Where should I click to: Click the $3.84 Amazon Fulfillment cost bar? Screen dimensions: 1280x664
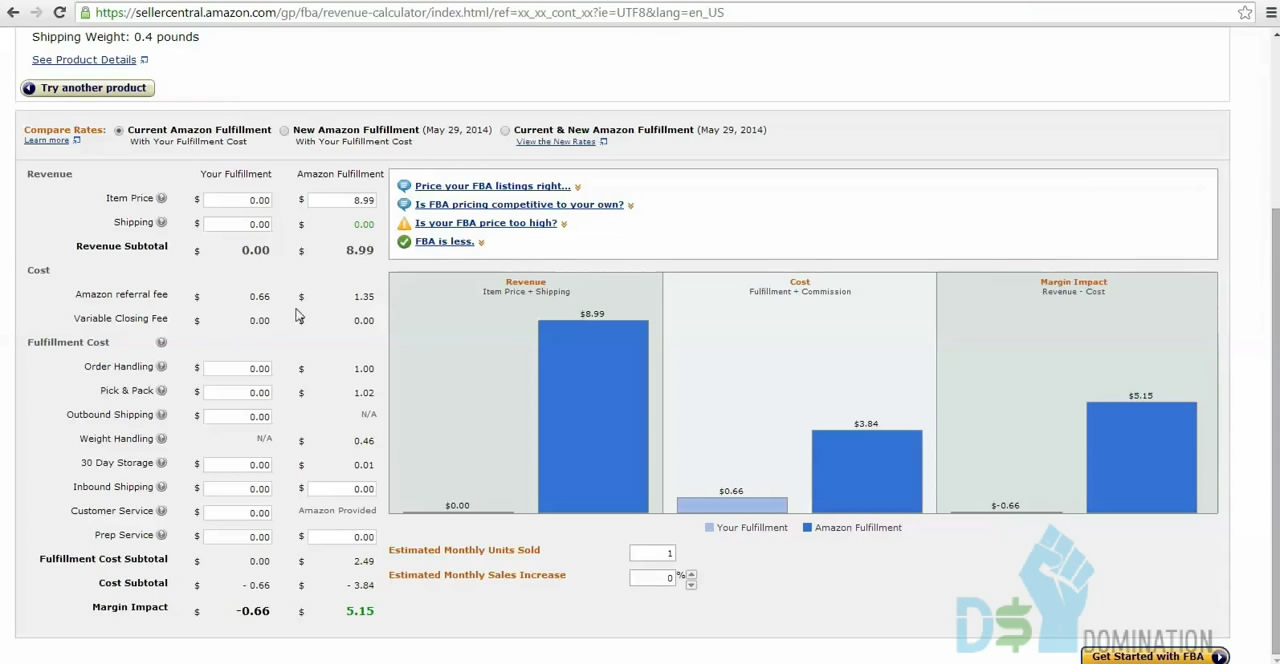[x=867, y=472]
